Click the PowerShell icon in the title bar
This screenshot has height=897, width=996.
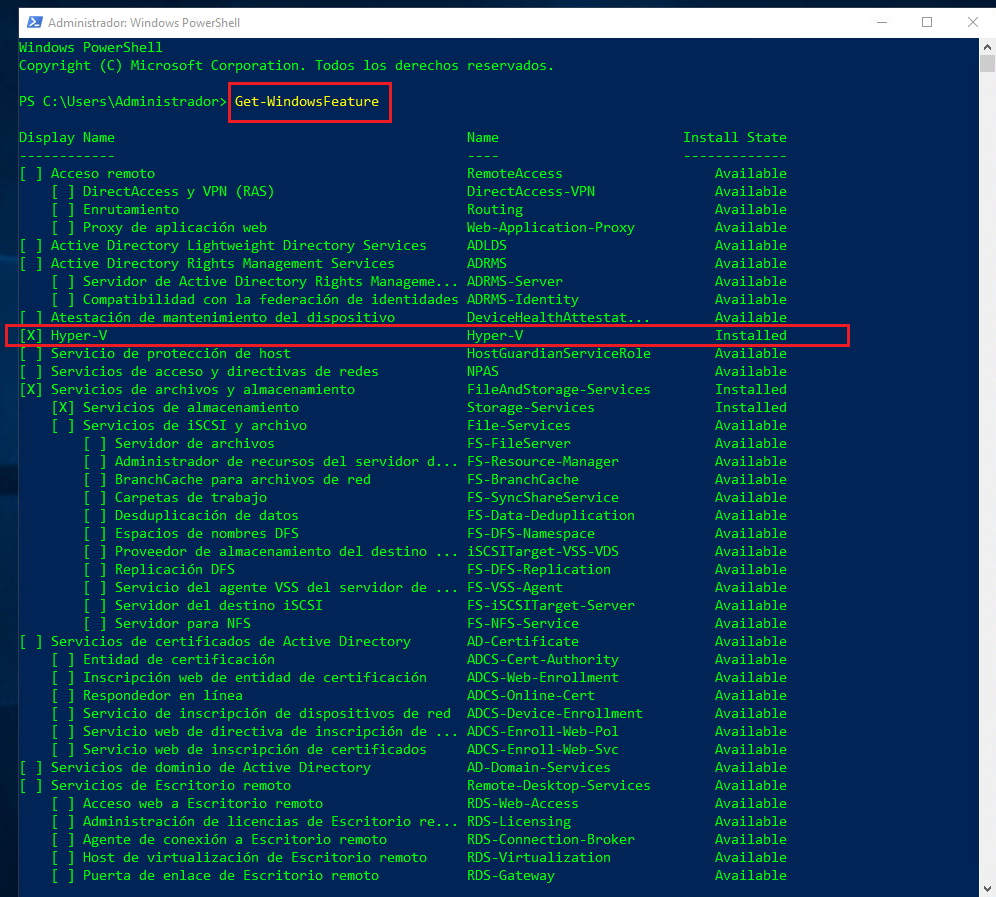(34, 21)
